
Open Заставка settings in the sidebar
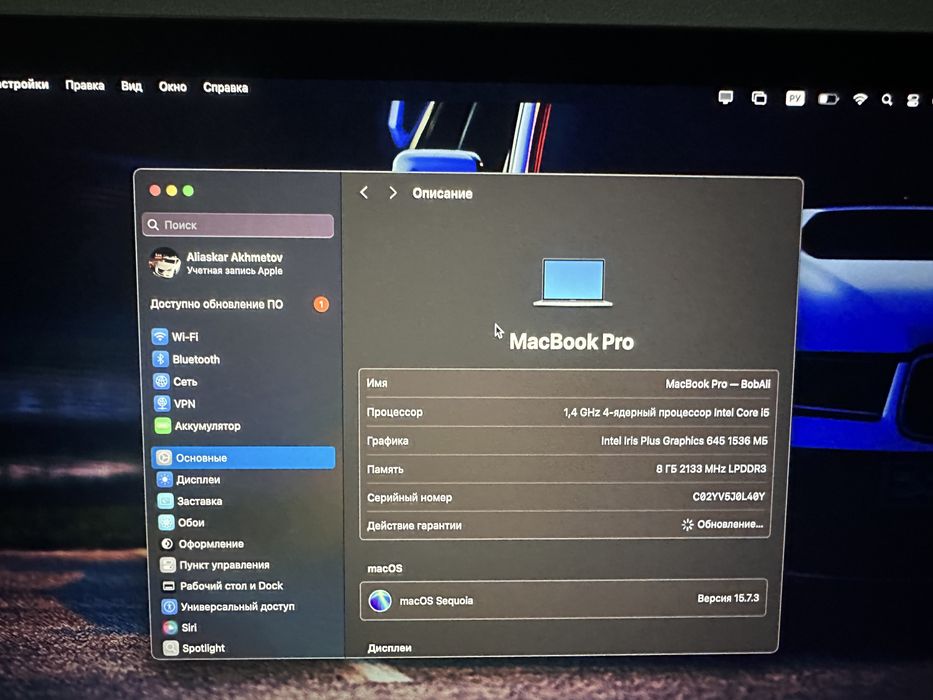pos(190,501)
